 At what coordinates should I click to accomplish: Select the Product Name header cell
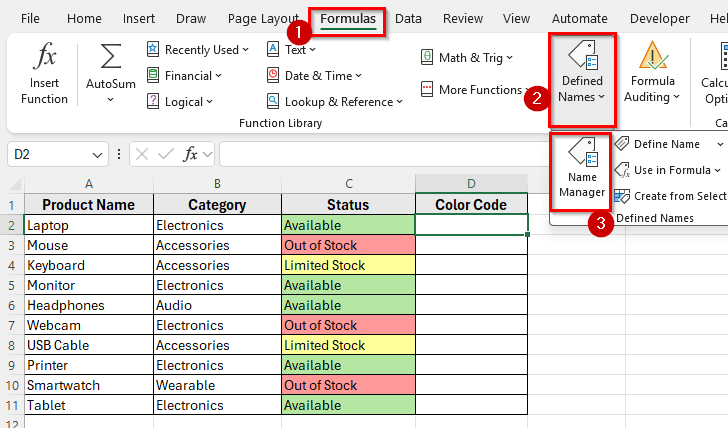tap(89, 205)
